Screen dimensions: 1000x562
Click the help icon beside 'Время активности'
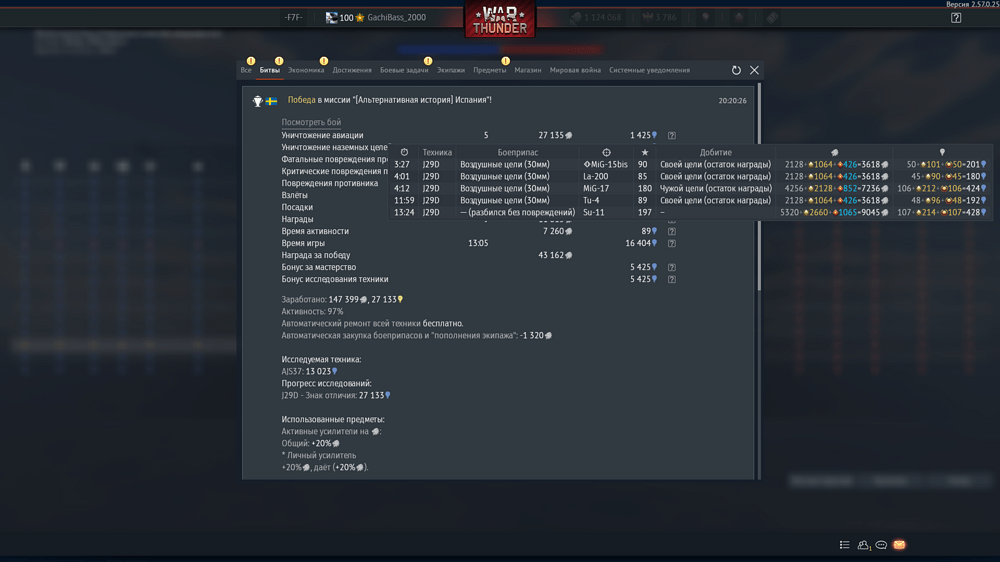(x=672, y=231)
